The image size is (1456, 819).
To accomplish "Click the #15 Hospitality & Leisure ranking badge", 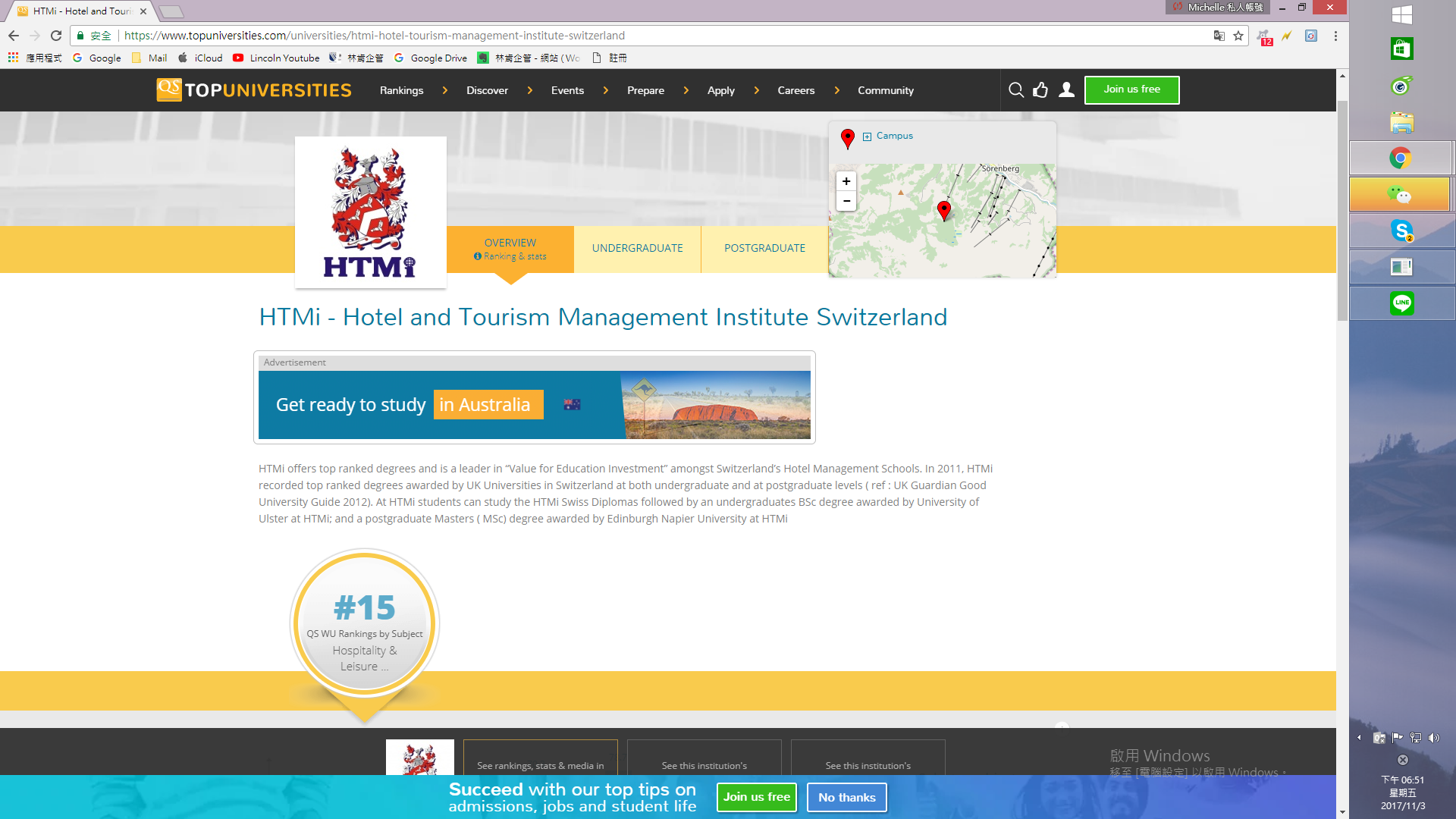I will pos(365,624).
